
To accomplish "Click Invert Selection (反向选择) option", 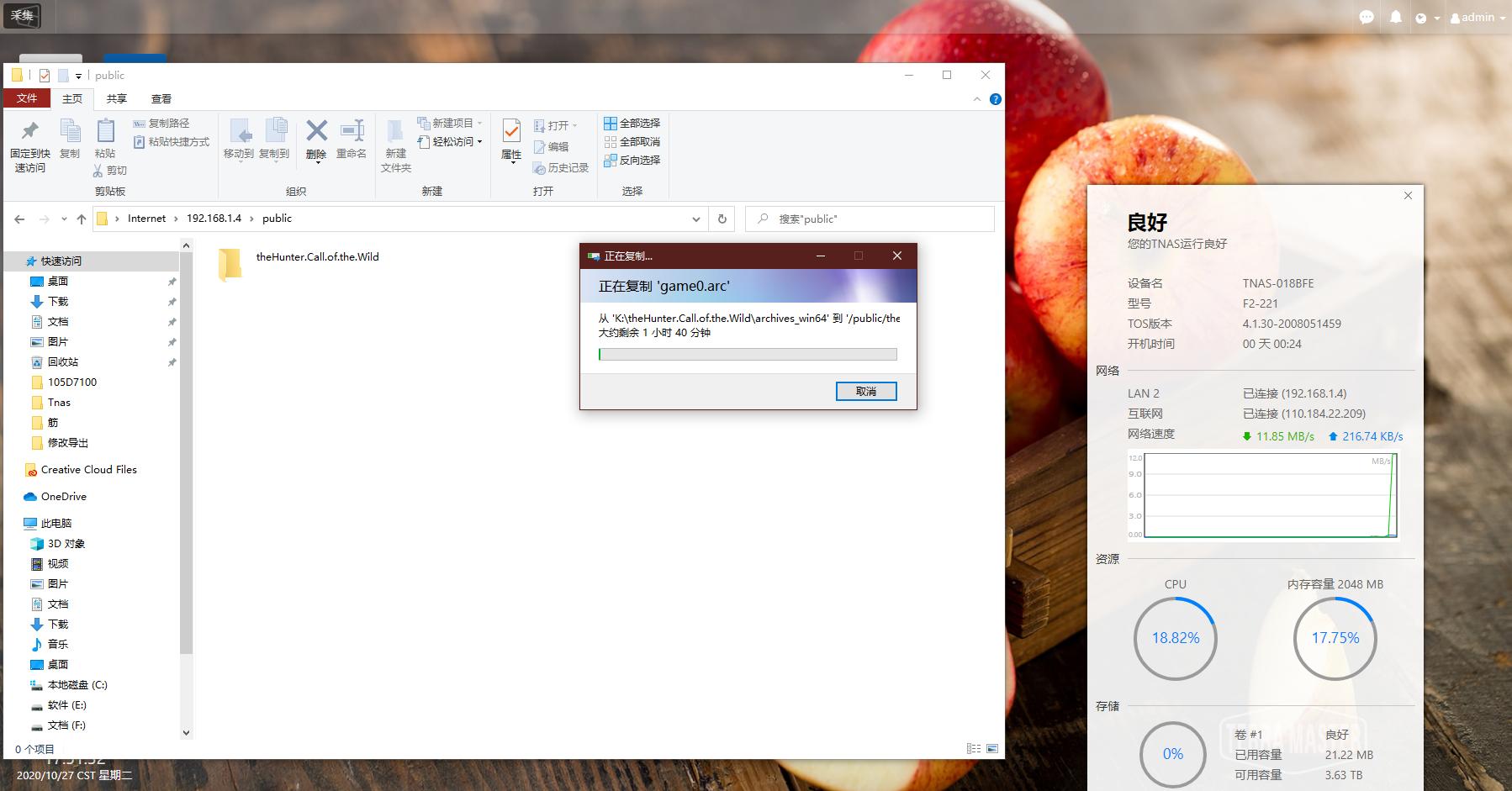I will pyautogui.click(x=632, y=160).
